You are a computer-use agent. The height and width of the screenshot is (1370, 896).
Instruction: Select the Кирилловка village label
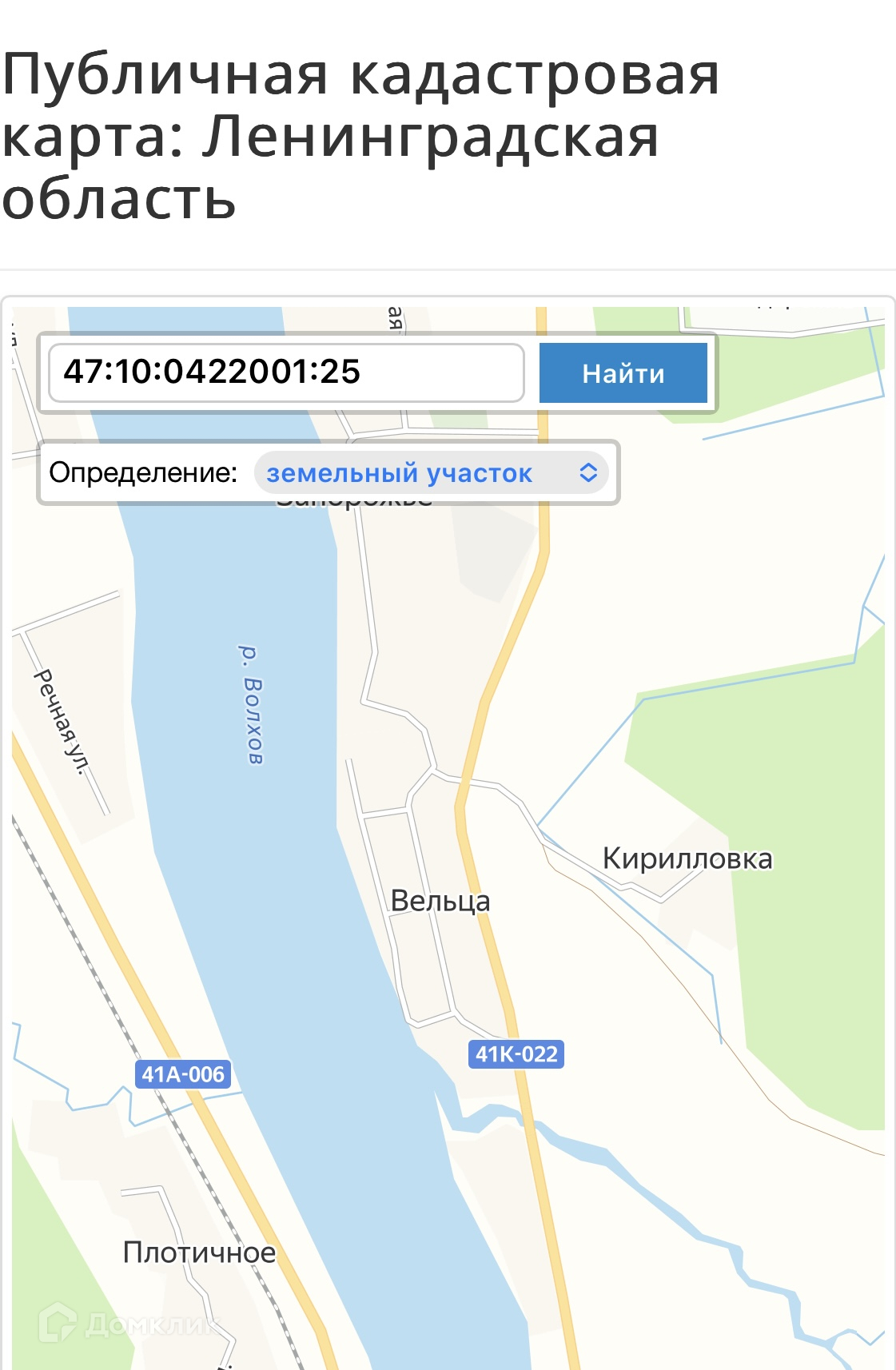[x=687, y=859]
